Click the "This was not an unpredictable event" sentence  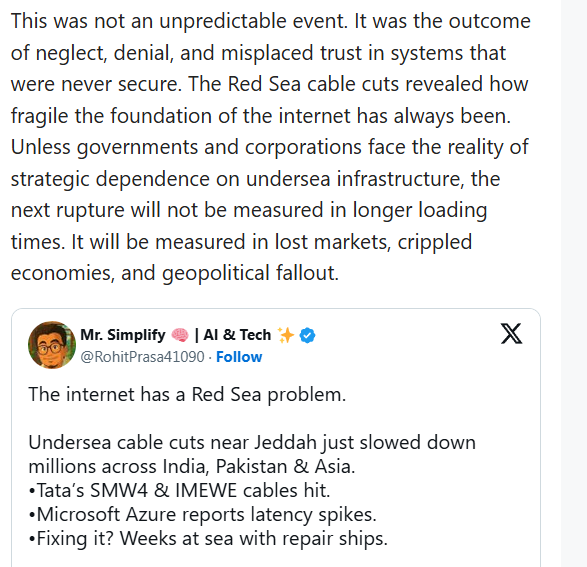[179, 21]
